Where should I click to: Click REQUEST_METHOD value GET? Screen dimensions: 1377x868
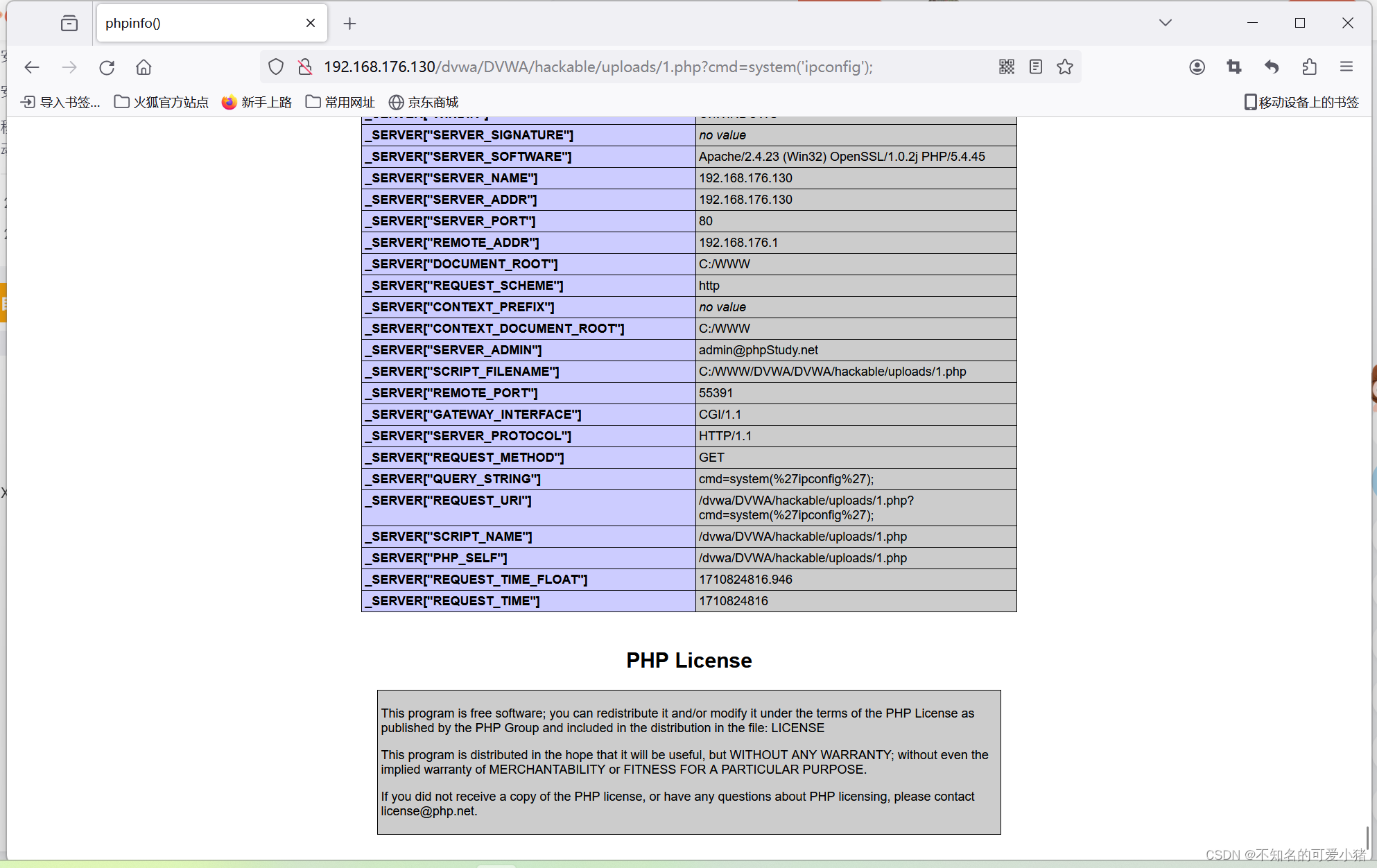tap(711, 458)
